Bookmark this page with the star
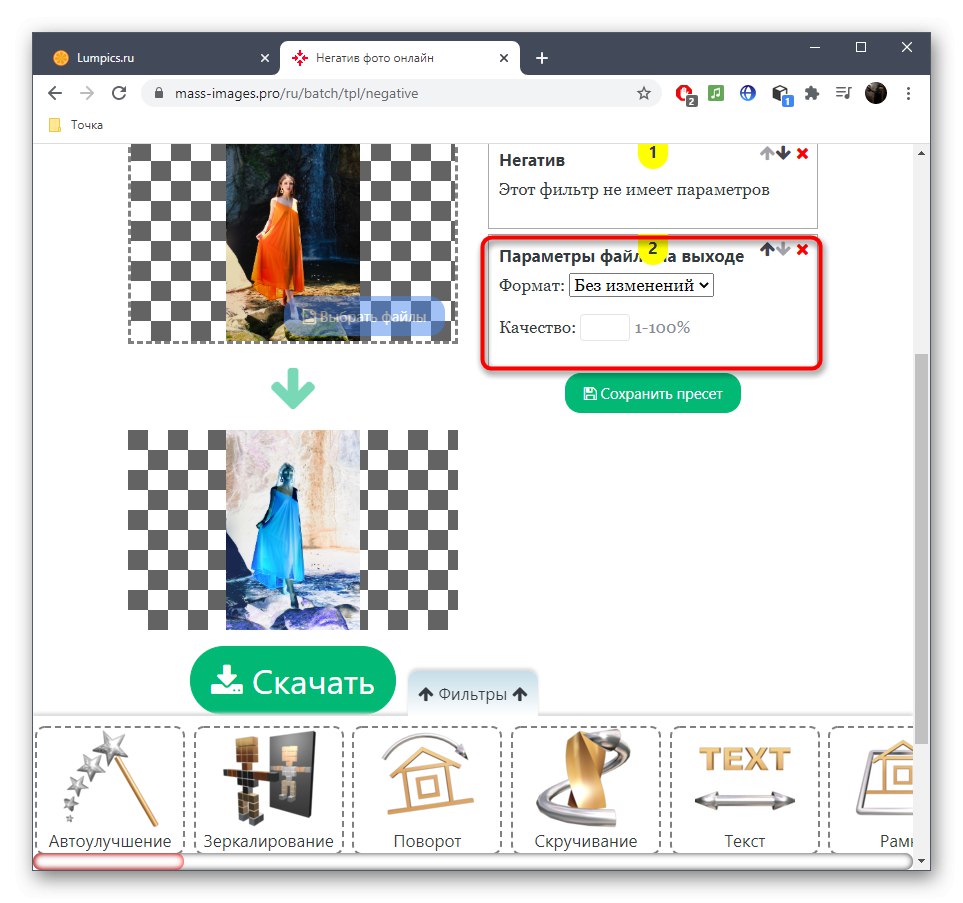Viewport: 963px width, 903px height. (644, 93)
